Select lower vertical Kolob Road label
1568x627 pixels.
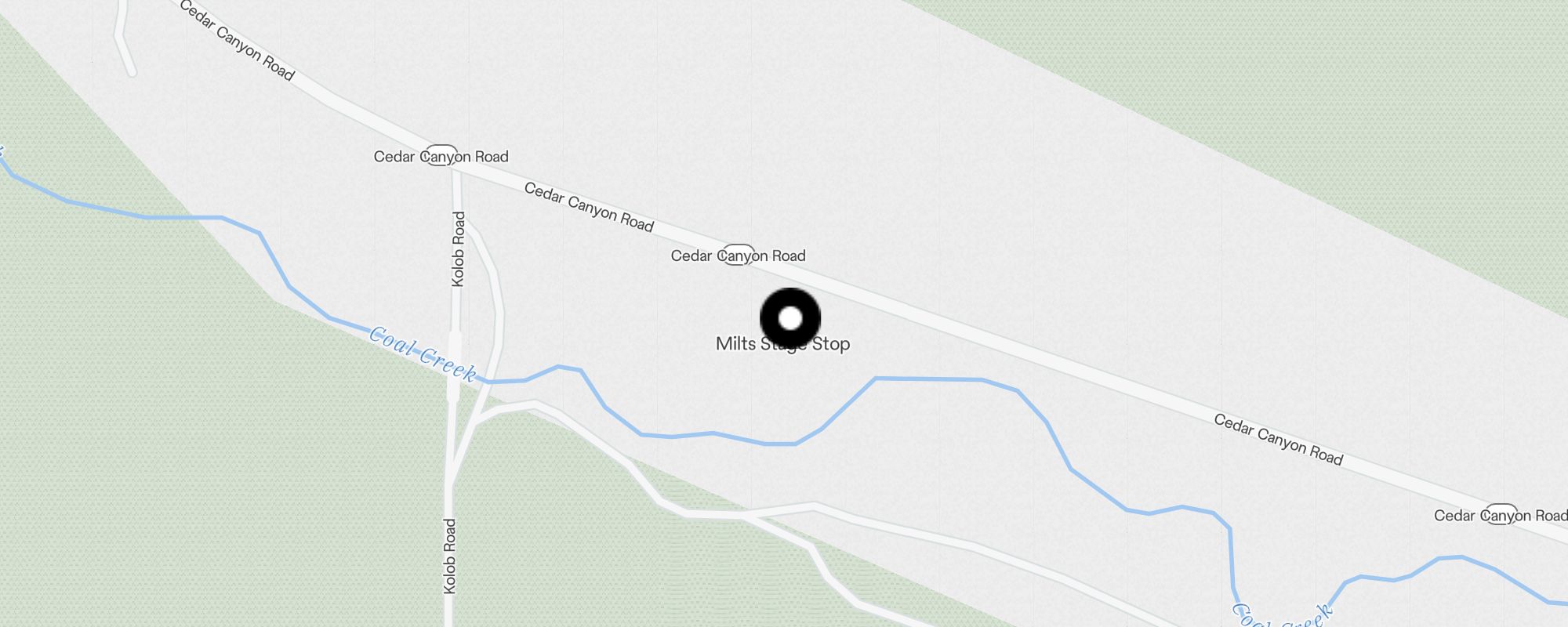449,556
